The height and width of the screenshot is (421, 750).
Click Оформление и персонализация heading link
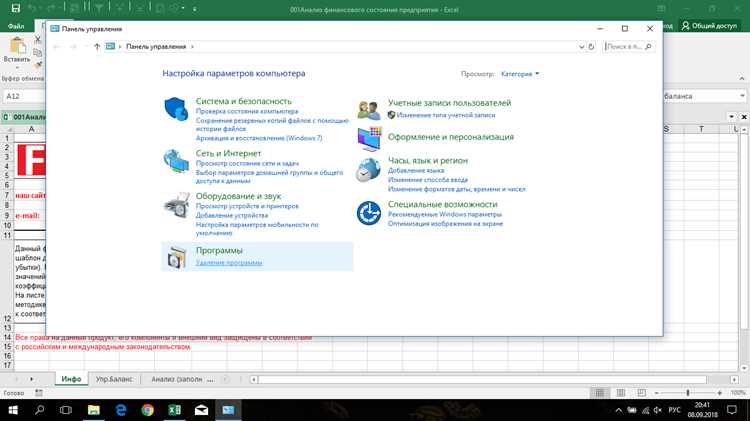pos(451,137)
